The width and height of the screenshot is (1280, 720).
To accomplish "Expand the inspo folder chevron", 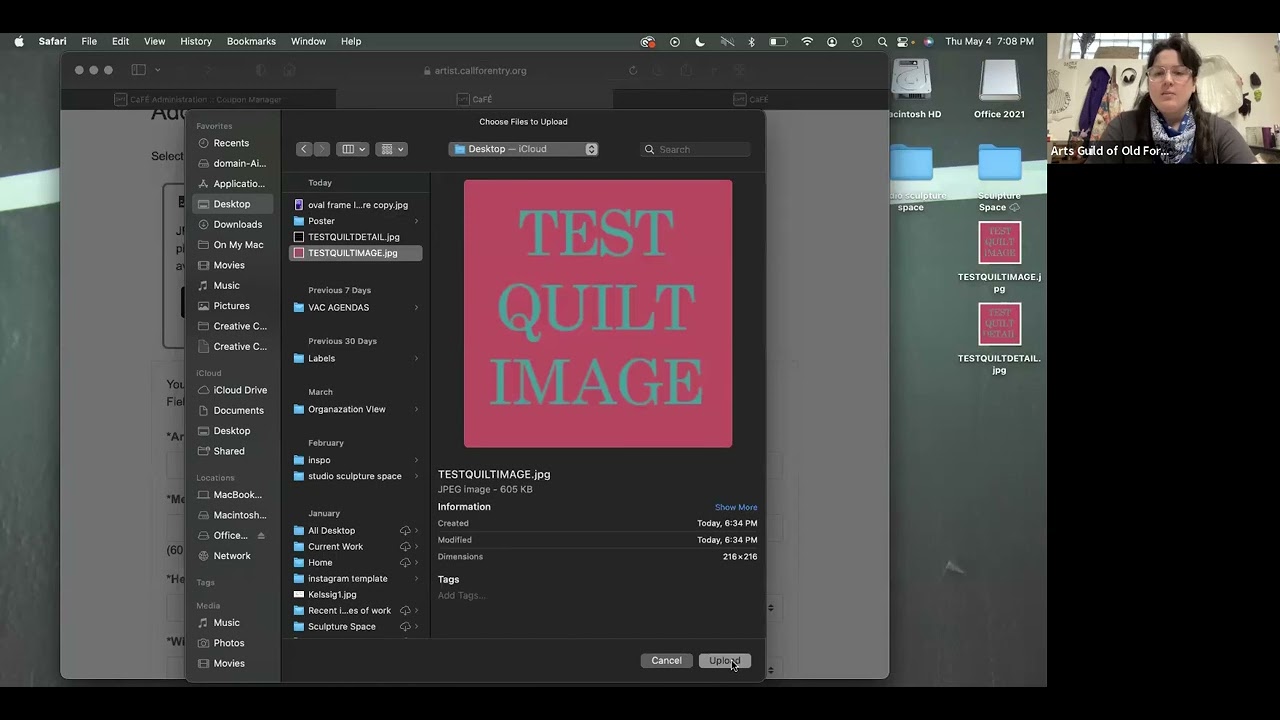I will point(416,460).
